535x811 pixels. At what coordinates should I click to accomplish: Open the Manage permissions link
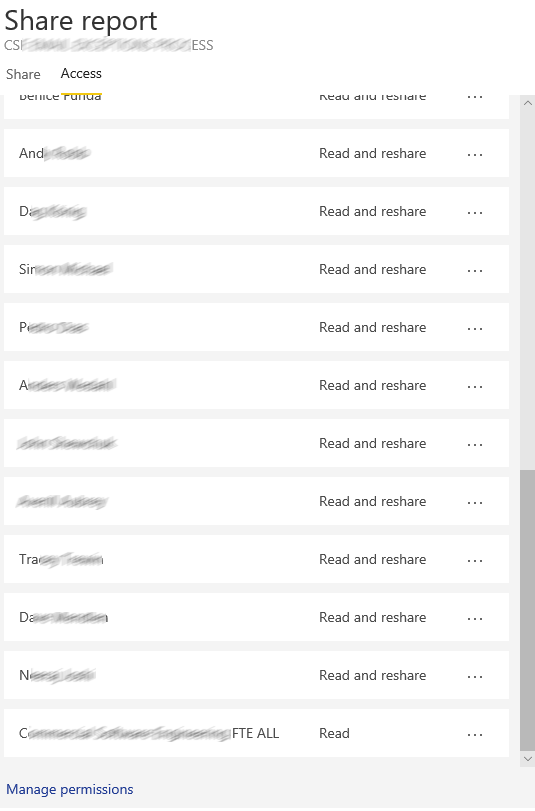[70, 789]
